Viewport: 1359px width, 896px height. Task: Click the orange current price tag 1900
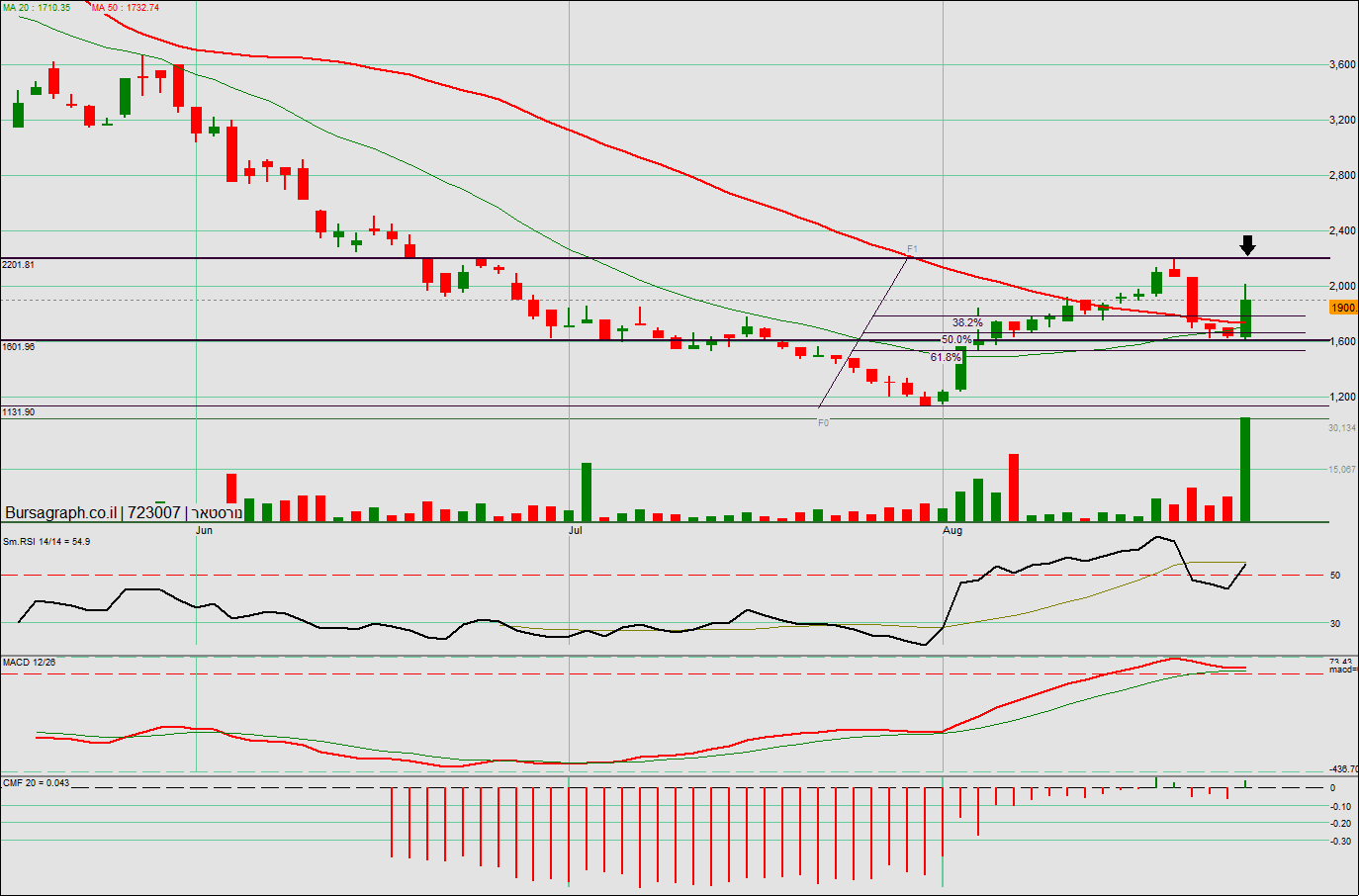click(x=1344, y=308)
